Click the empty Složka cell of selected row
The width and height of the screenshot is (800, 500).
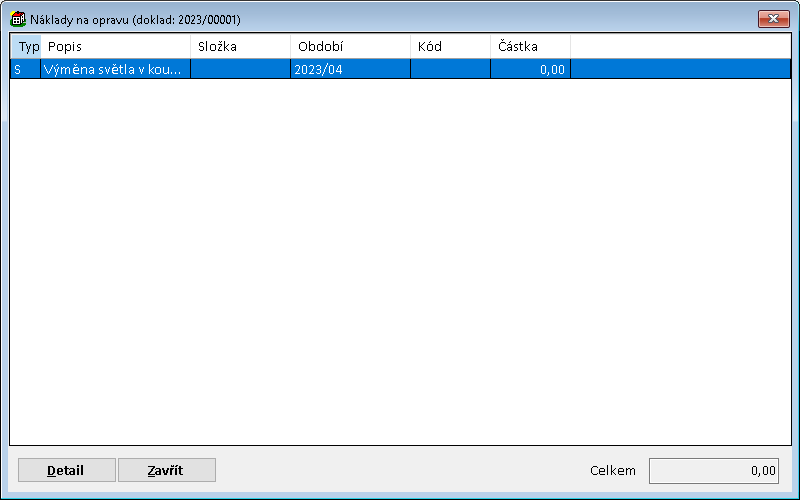(240, 69)
